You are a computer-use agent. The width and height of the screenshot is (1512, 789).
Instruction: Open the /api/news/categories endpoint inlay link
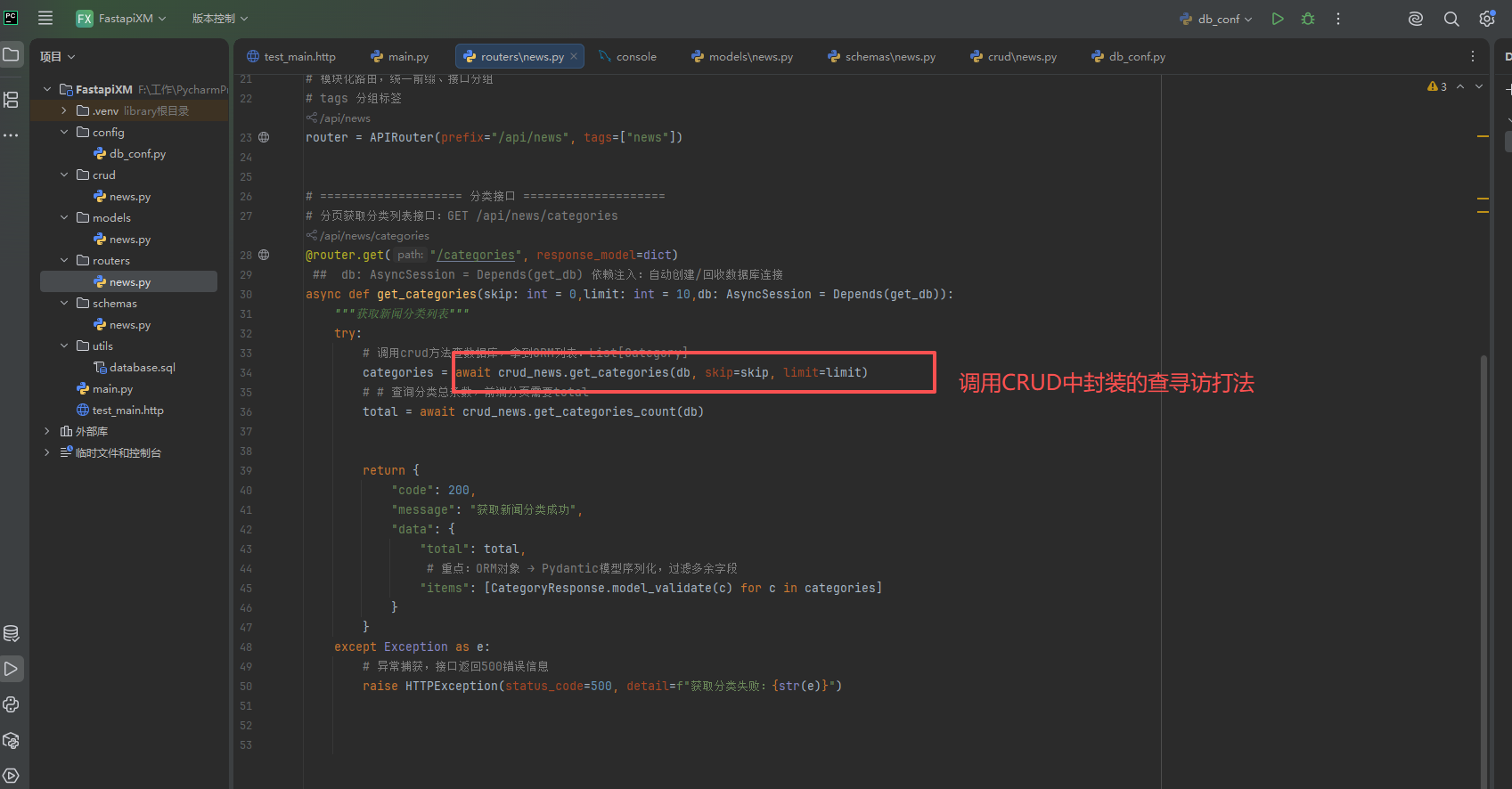(x=368, y=235)
